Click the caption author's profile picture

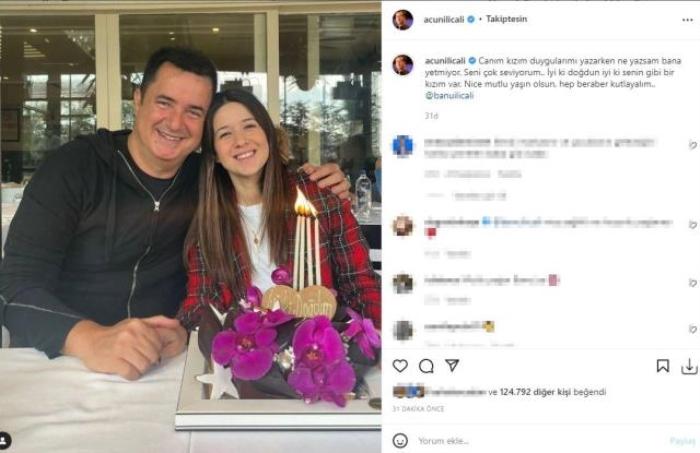(403, 65)
